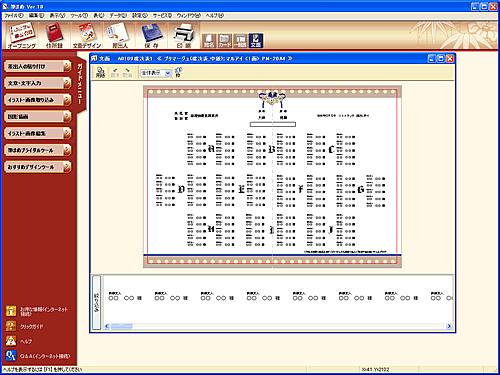
Task: Click the 筆まめブライダルツール guide button
Action: [38, 150]
